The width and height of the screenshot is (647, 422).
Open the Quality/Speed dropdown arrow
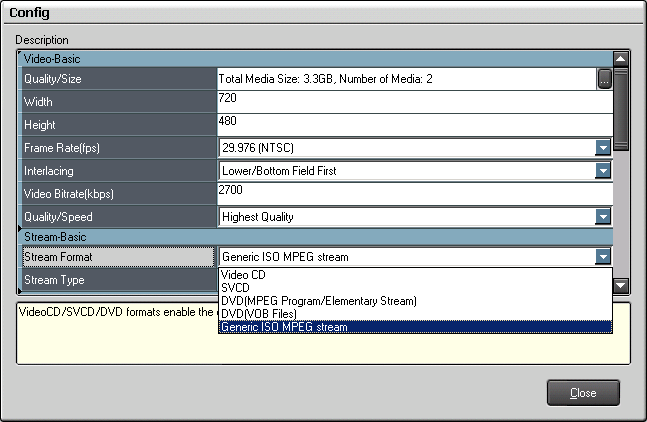coord(602,216)
